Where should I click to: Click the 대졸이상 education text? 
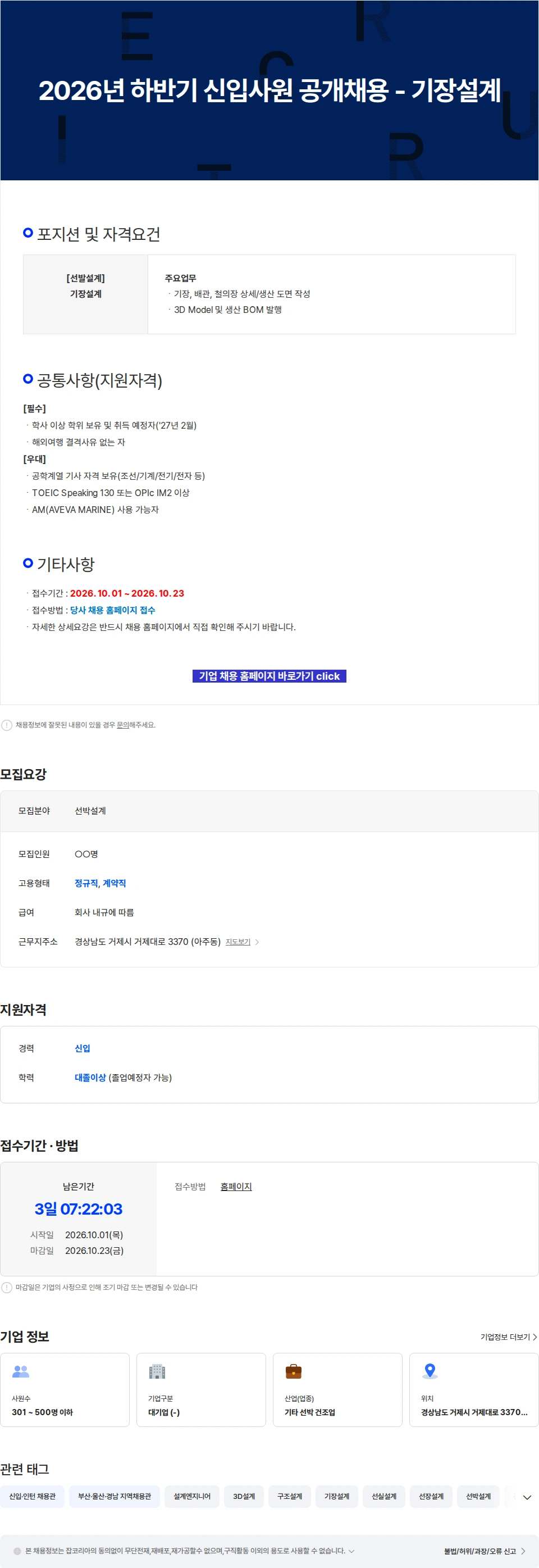[90, 1078]
